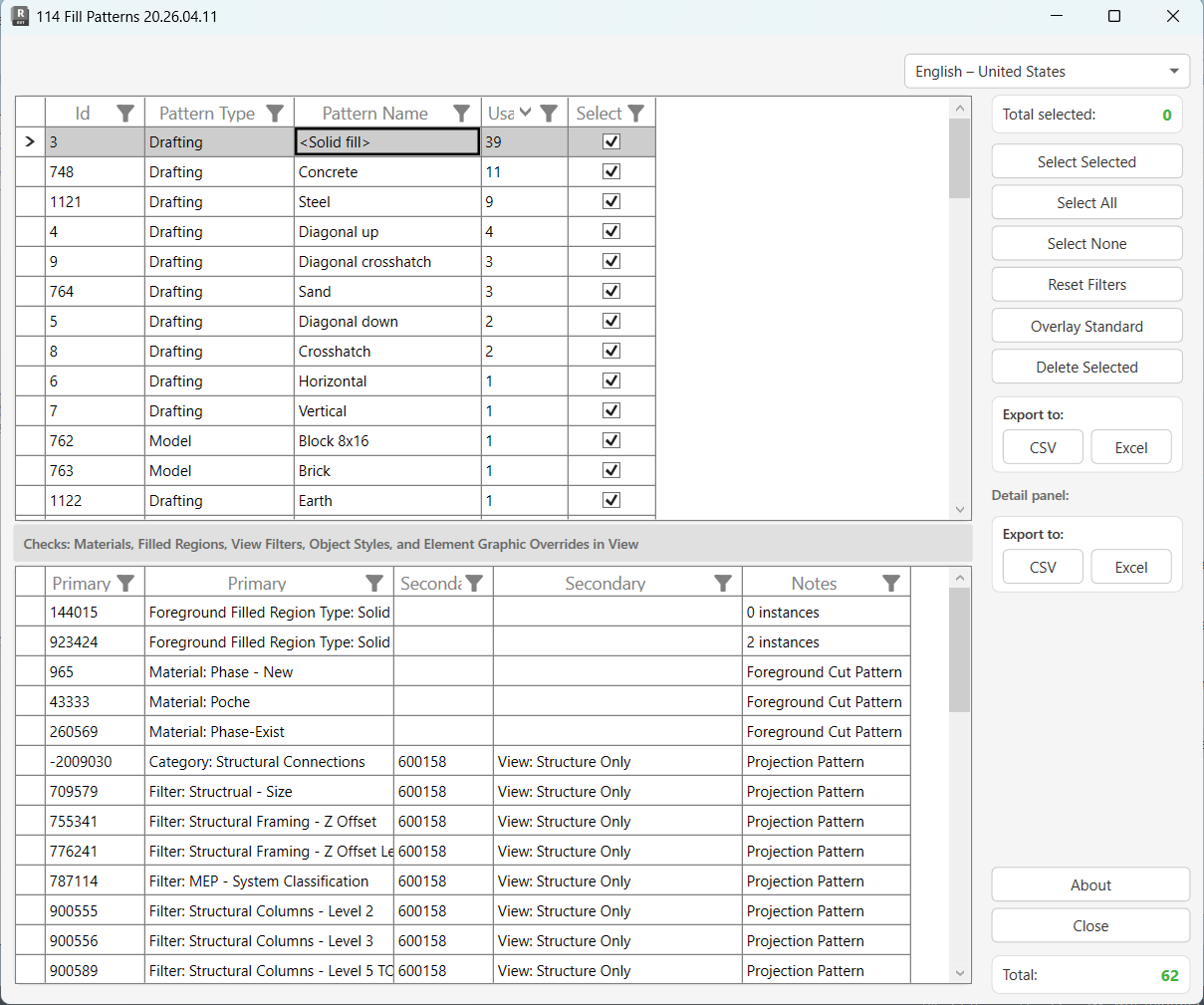Click the Primary column filter funnel
1204x1005 pixels.
(125, 583)
